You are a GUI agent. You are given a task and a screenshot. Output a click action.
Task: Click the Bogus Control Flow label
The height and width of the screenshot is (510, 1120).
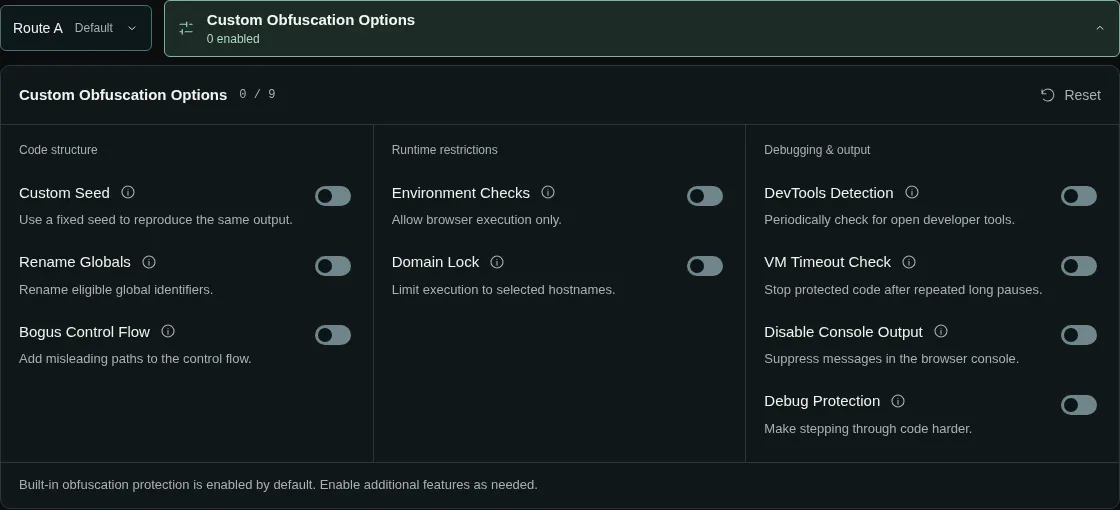click(84, 332)
